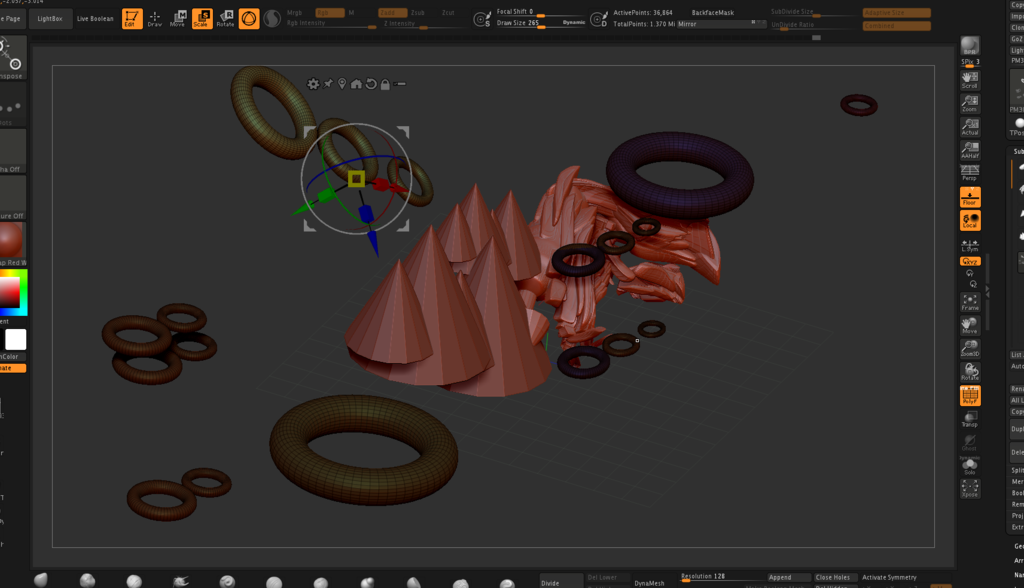The image size is (1024, 588).
Task: Toggle Transparency Transp button
Action: tap(970, 419)
